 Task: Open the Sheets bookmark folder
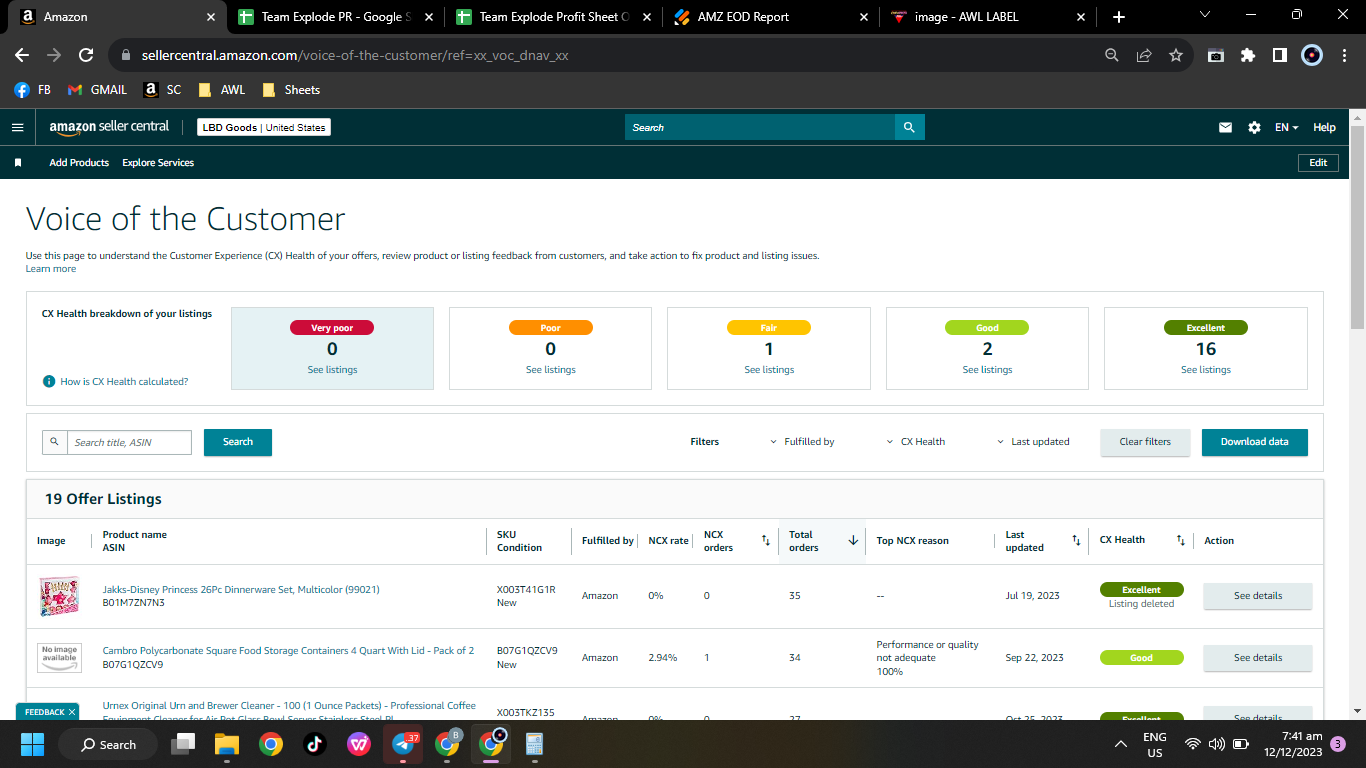coord(291,90)
